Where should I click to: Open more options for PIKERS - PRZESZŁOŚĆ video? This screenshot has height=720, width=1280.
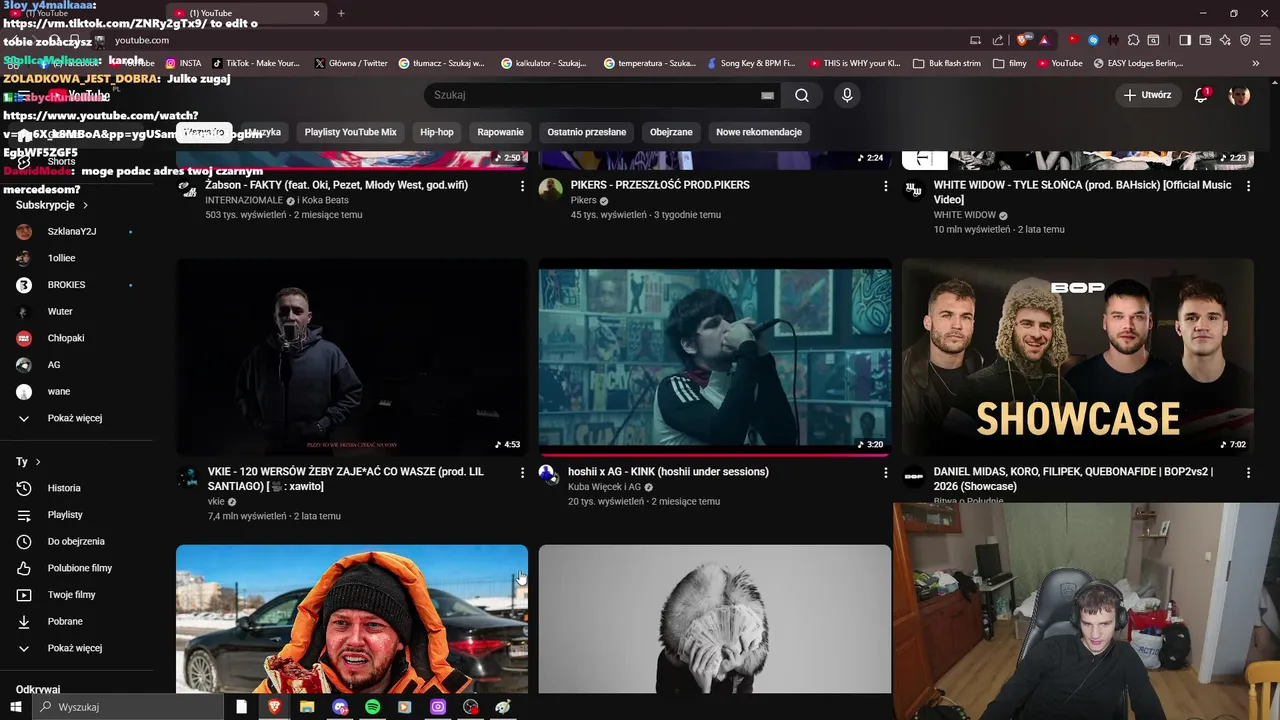pyautogui.click(x=885, y=186)
